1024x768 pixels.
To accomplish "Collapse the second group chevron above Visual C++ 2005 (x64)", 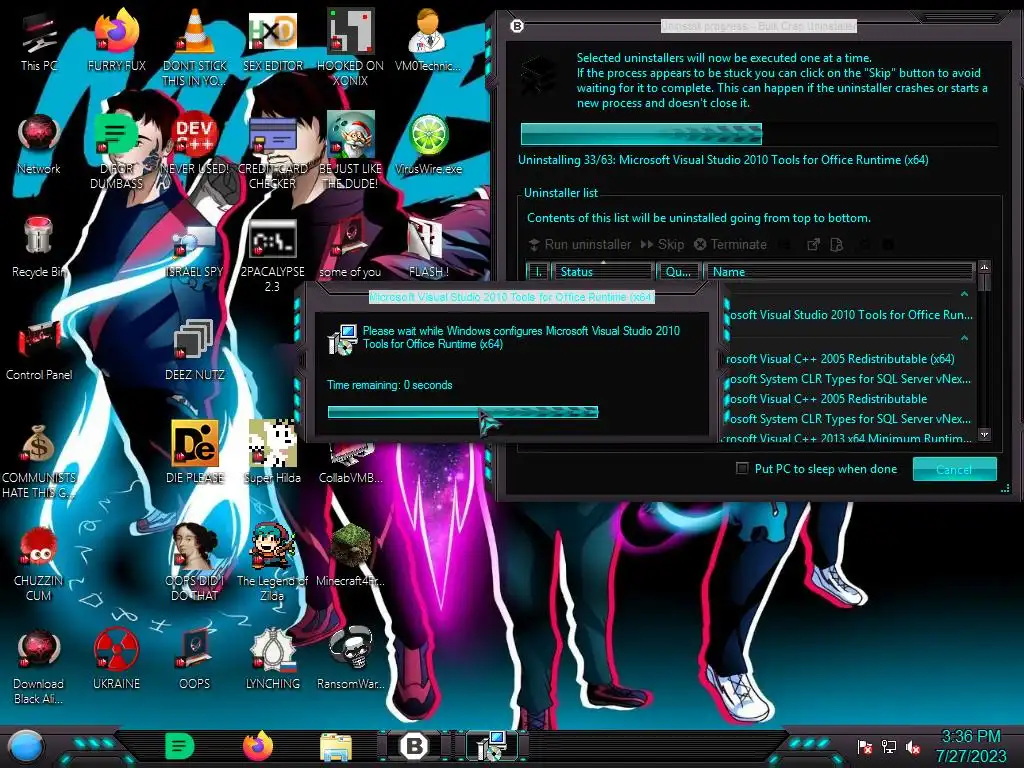I will tap(964, 338).
